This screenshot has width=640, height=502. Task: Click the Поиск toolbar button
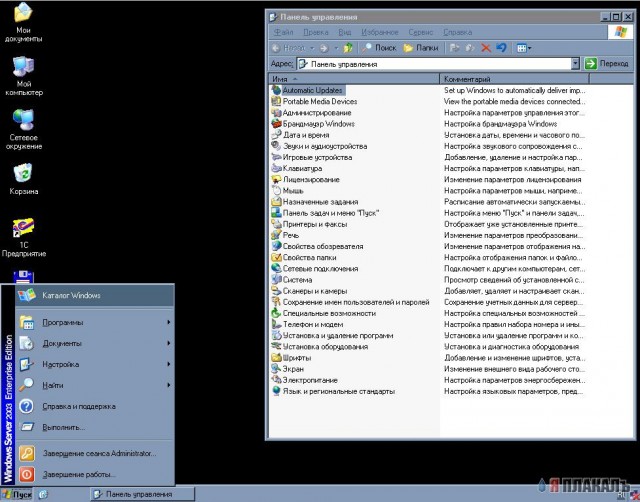point(379,48)
